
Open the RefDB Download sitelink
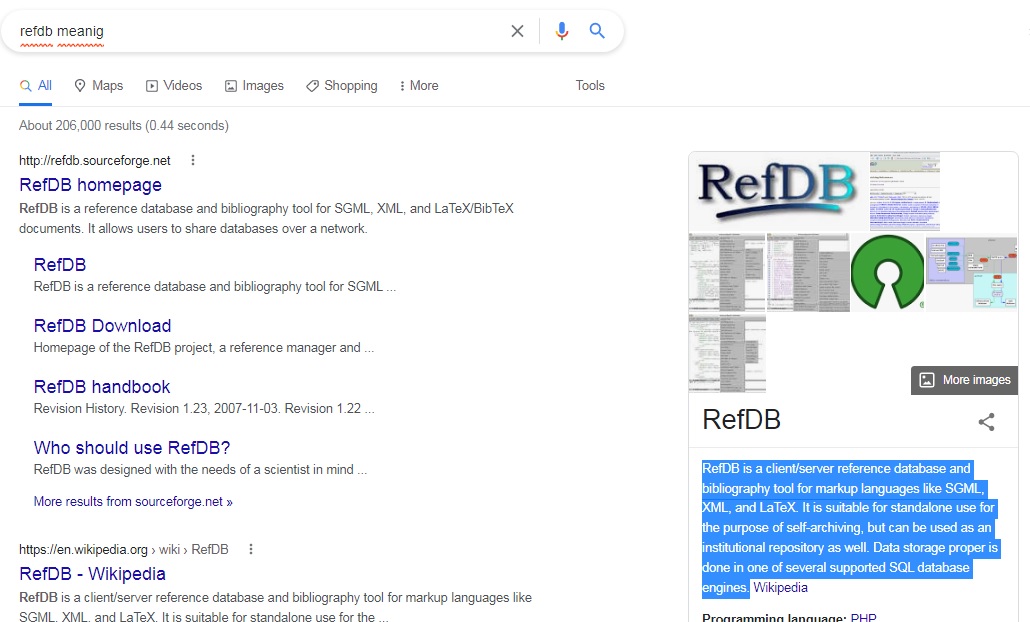[x=102, y=326]
